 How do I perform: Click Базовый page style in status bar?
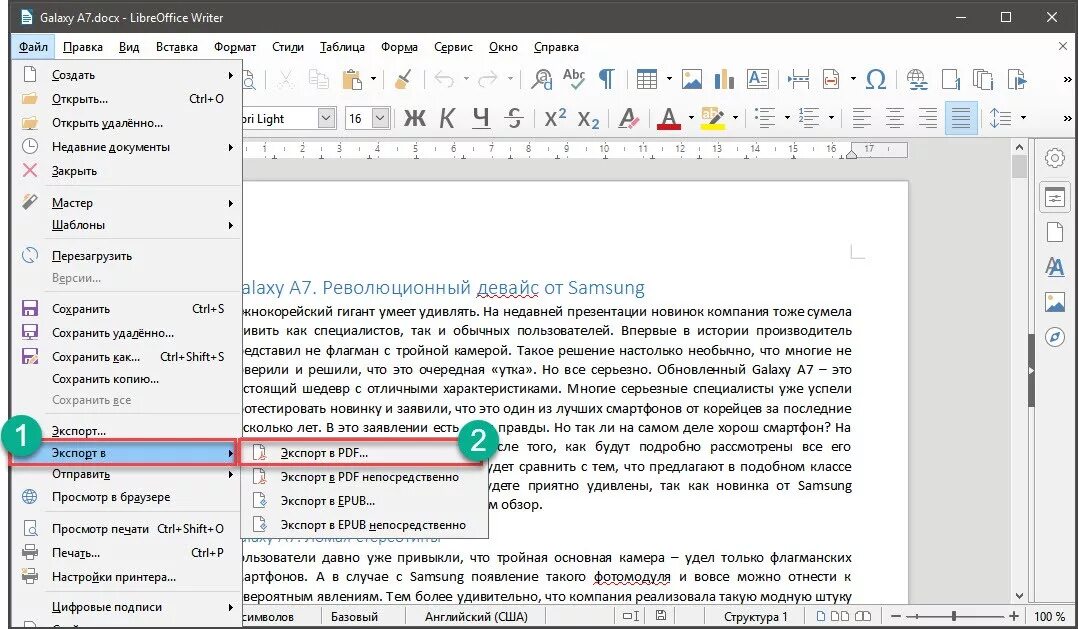point(355,617)
